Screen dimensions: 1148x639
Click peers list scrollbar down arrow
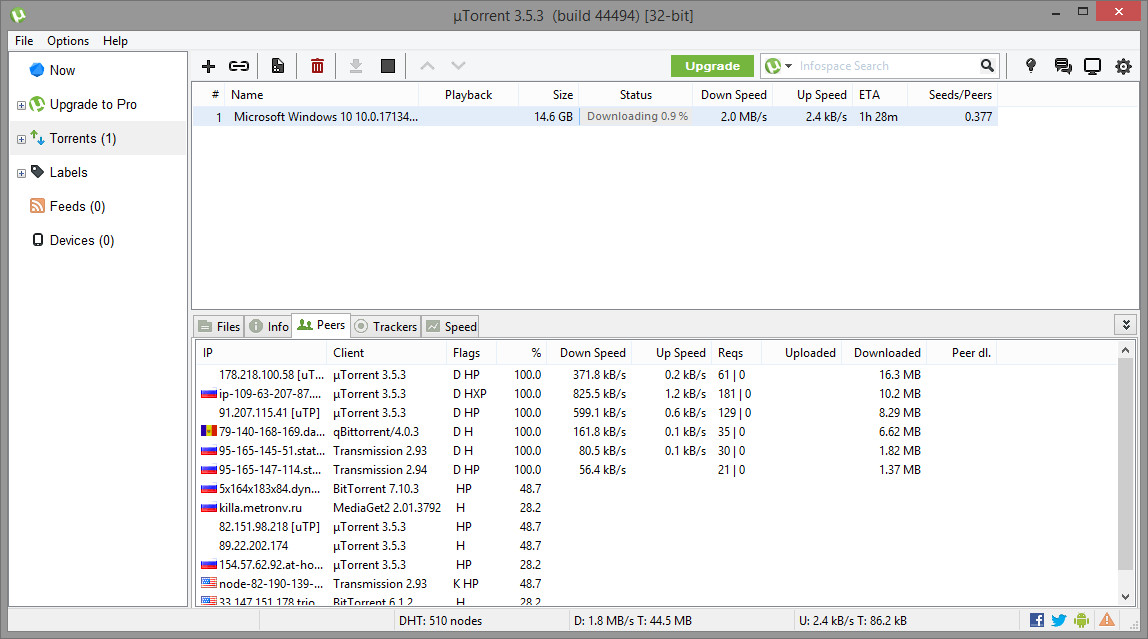click(x=1125, y=597)
